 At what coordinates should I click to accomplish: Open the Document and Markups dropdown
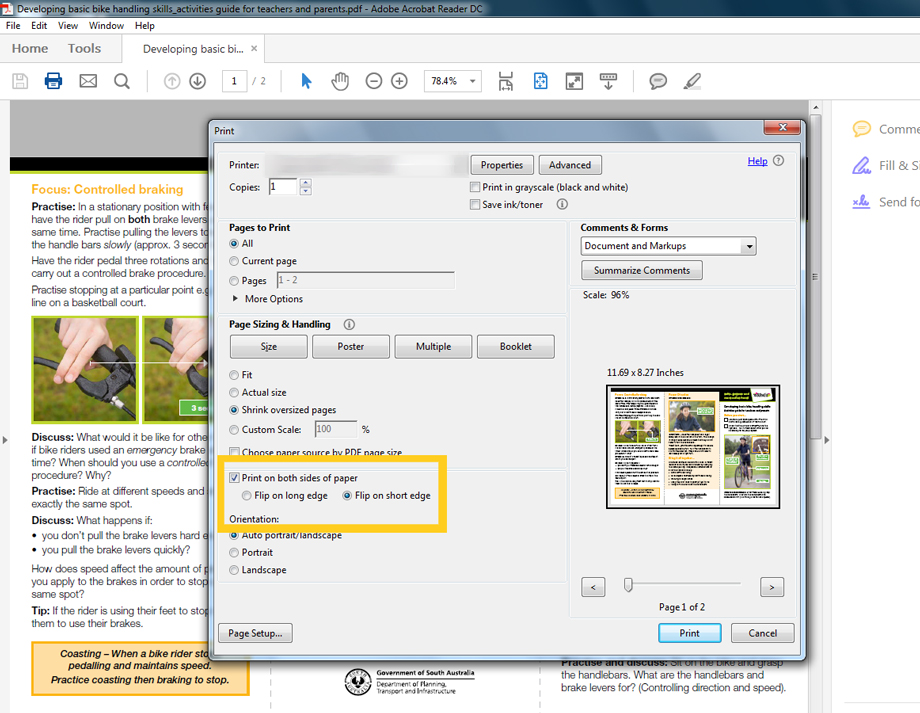click(749, 246)
